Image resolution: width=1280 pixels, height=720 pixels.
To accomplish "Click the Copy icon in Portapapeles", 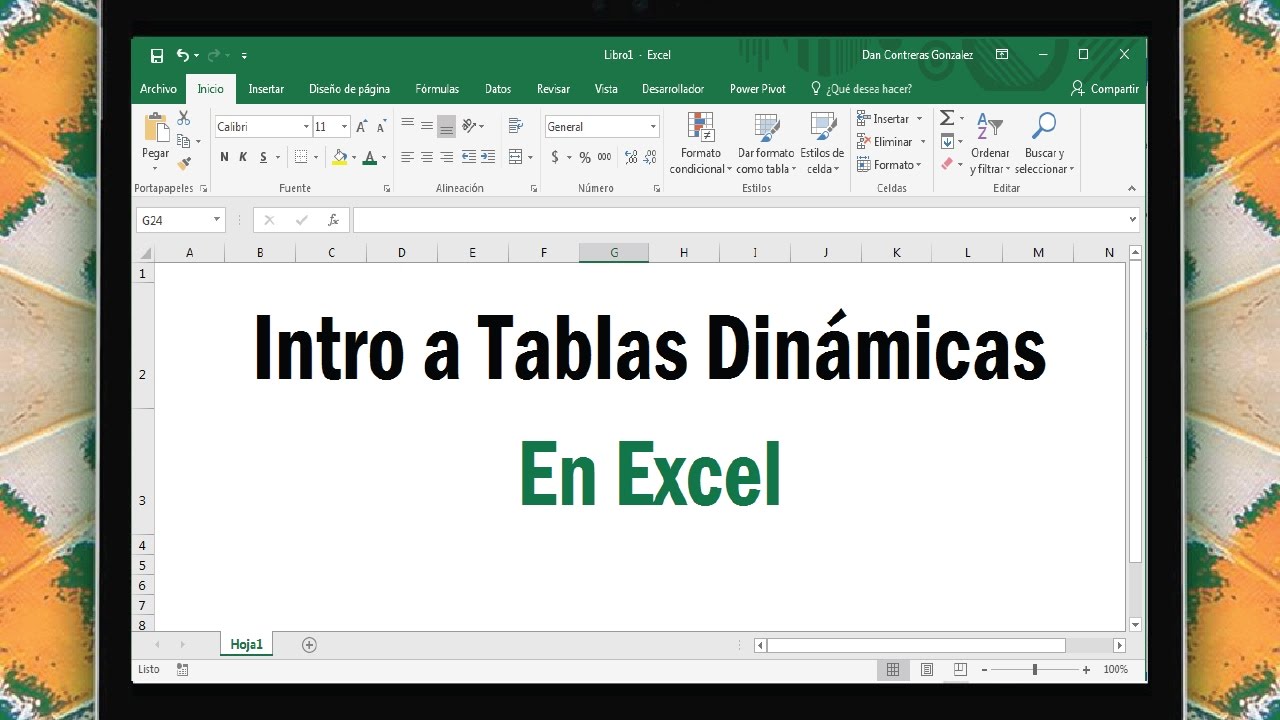I will click(x=184, y=141).
